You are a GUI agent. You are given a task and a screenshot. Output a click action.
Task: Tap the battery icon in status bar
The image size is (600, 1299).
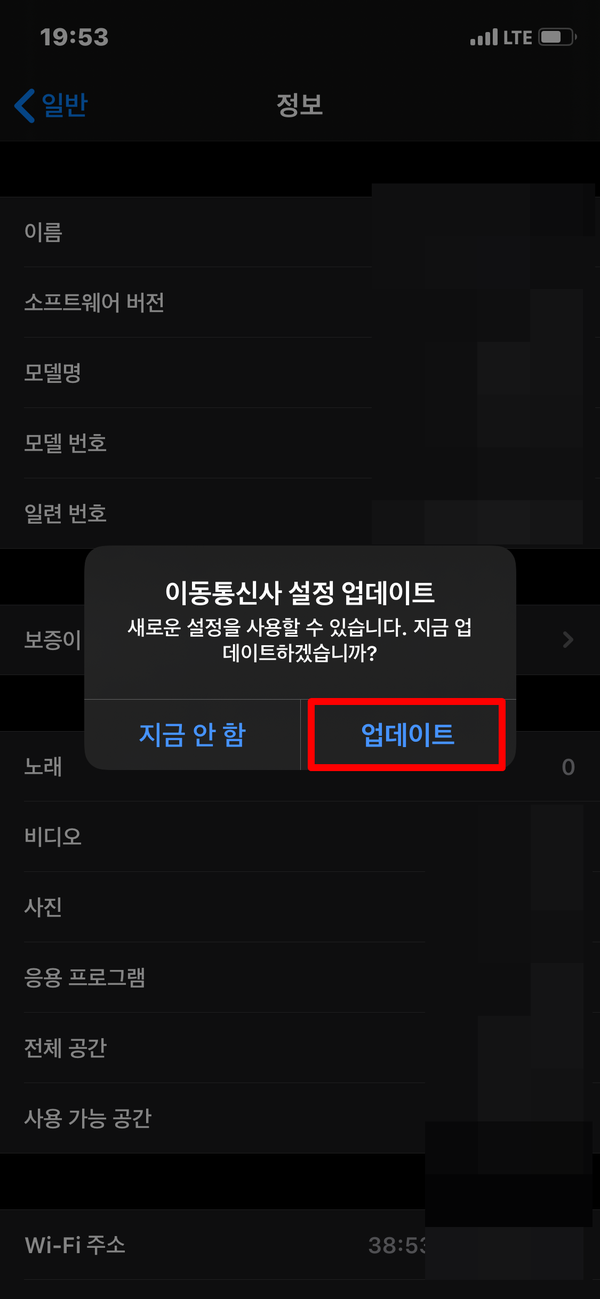(x=557, y=38)
